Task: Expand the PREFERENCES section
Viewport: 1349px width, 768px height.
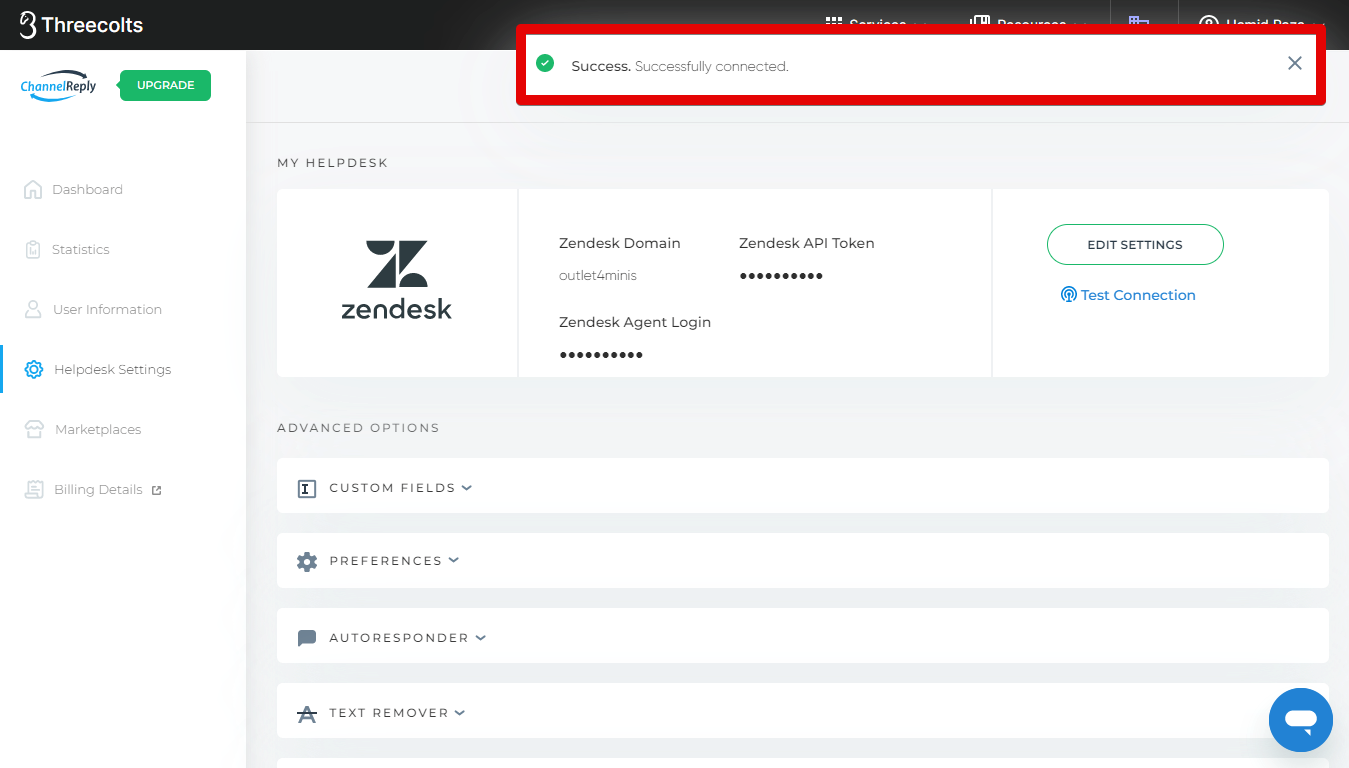Action: (802, 560)
